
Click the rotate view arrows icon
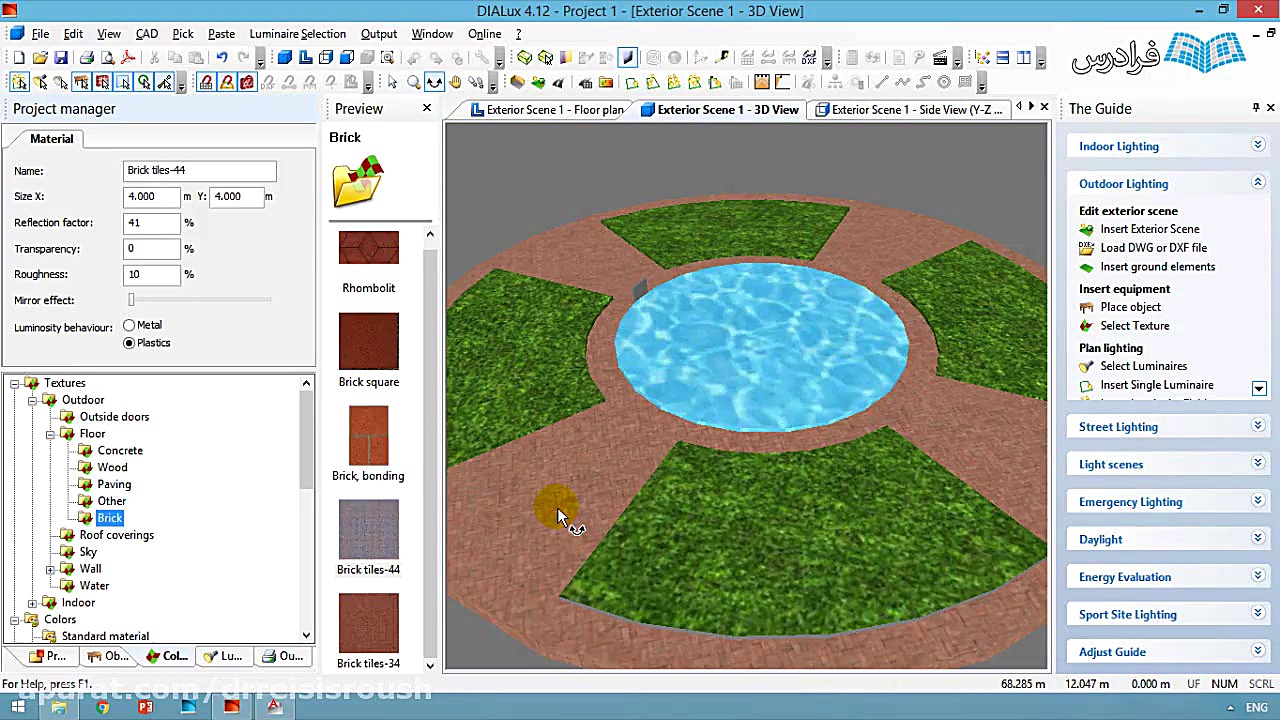[x=434, y=83]
